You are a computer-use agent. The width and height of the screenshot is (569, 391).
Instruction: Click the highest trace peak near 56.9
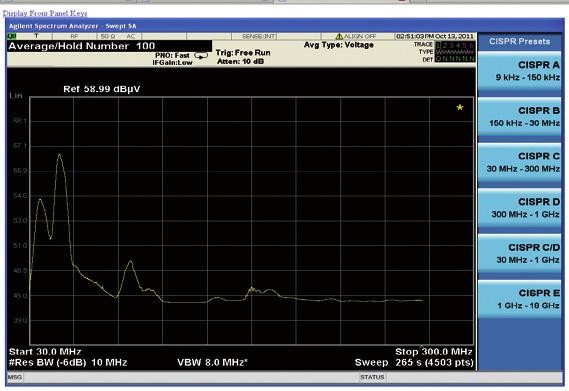pyautogui.click(x=59, y=155)
